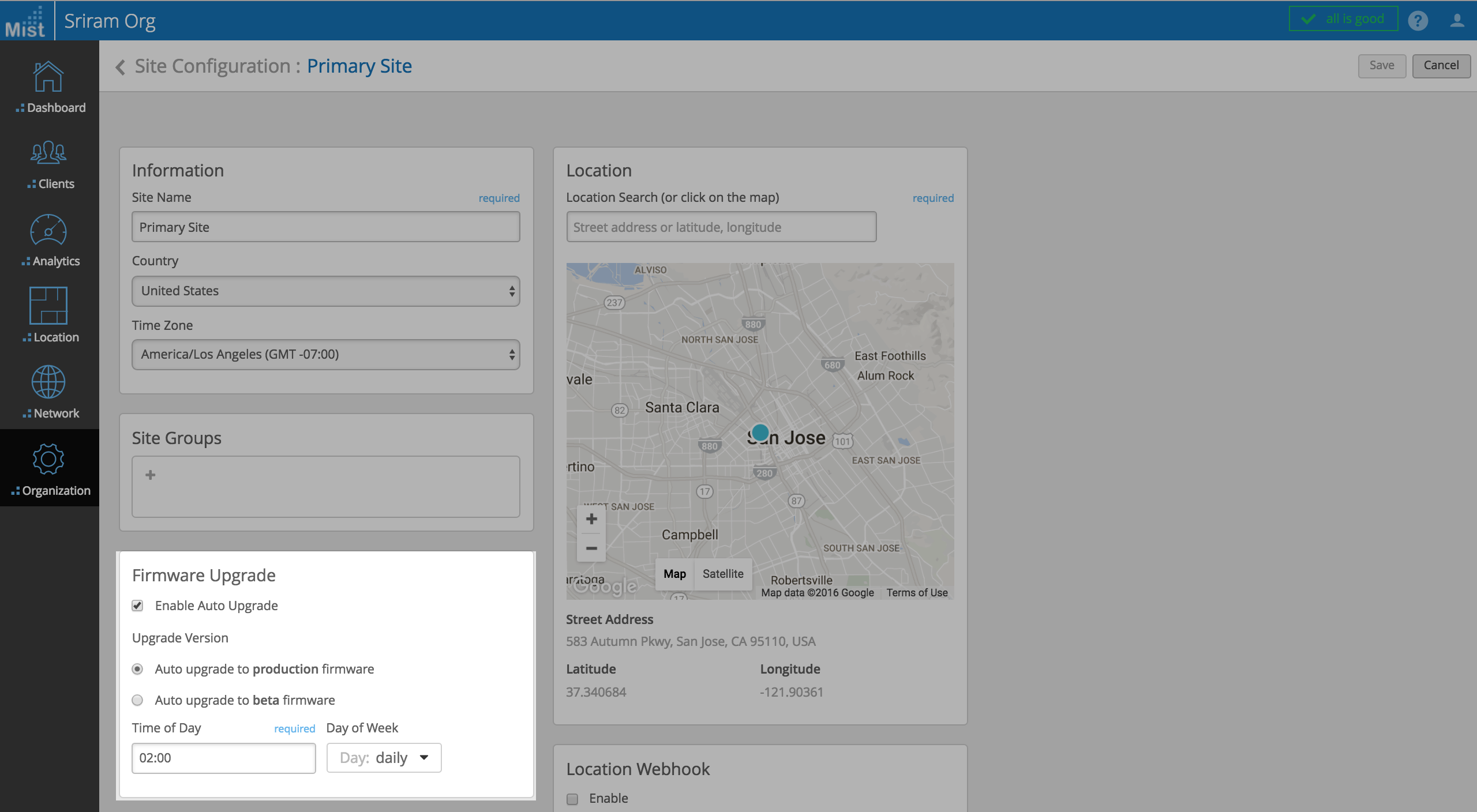Uncheck Enable Auto Upgrade checkbox
Screen dimensions: 1477x812
click(x=137, y=606)
